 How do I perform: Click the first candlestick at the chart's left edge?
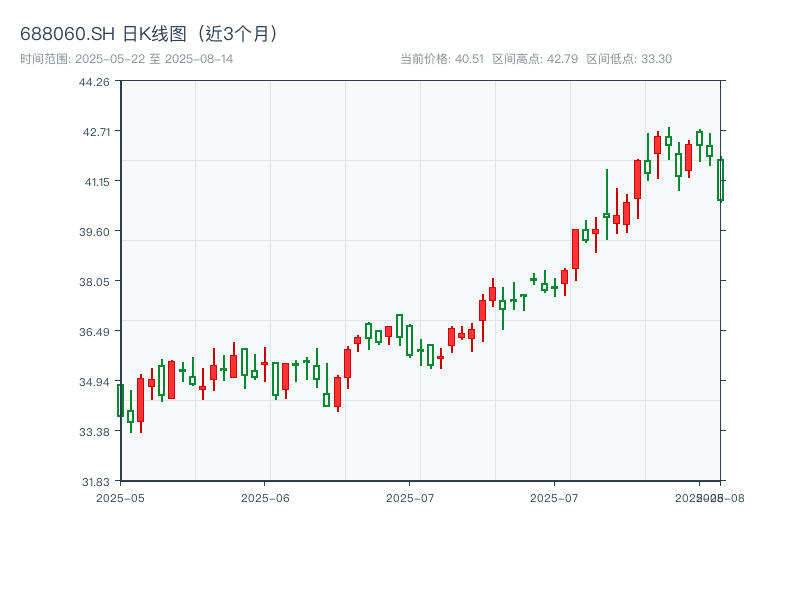tap(120, 400)
